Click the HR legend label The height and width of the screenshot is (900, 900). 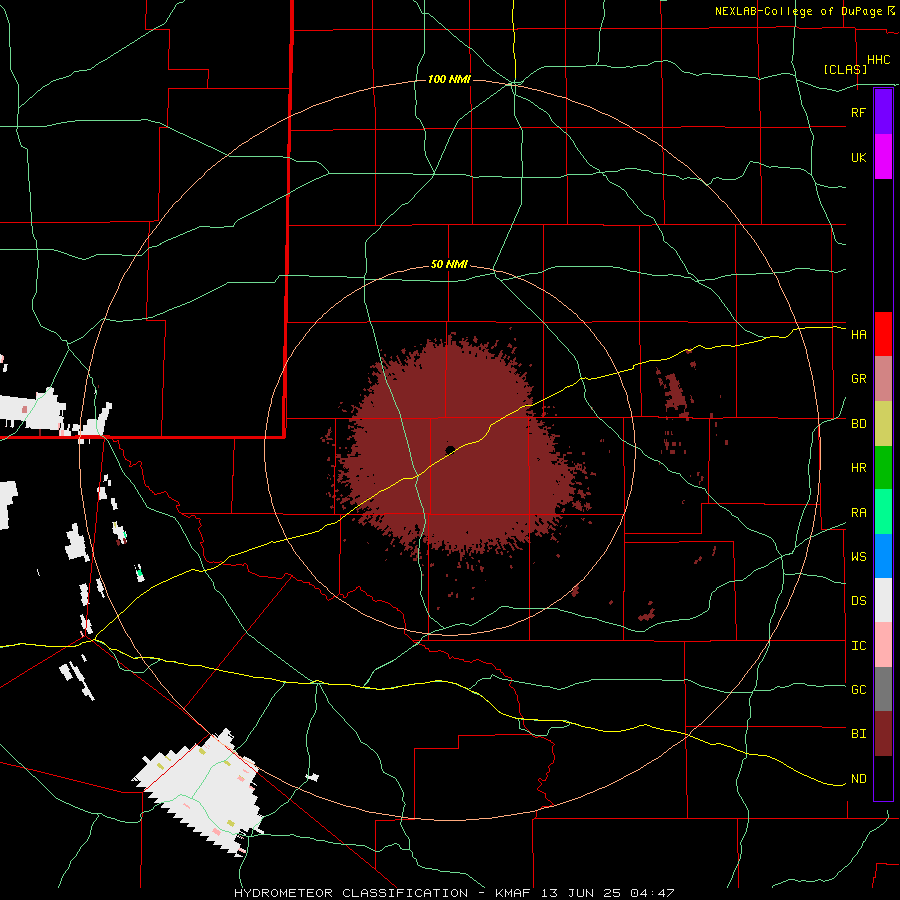point(858,468)
